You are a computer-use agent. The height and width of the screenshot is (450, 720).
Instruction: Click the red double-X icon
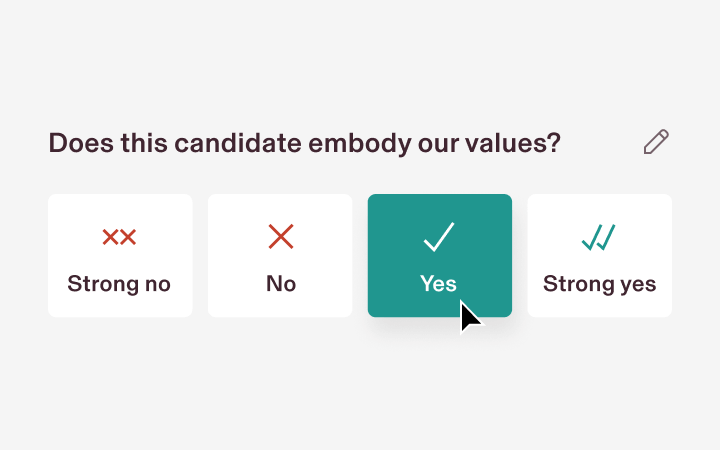[x=119, y=237]
